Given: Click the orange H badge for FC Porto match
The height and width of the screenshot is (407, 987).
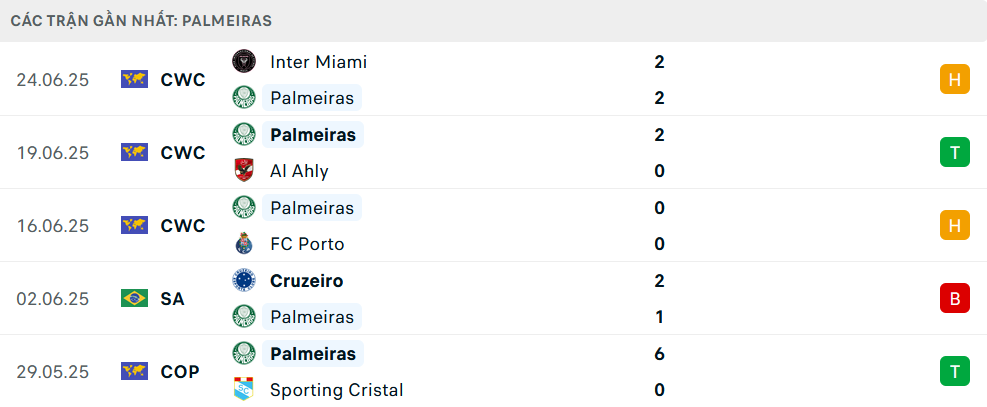Looking at the screenshot, I should (955, 225).
